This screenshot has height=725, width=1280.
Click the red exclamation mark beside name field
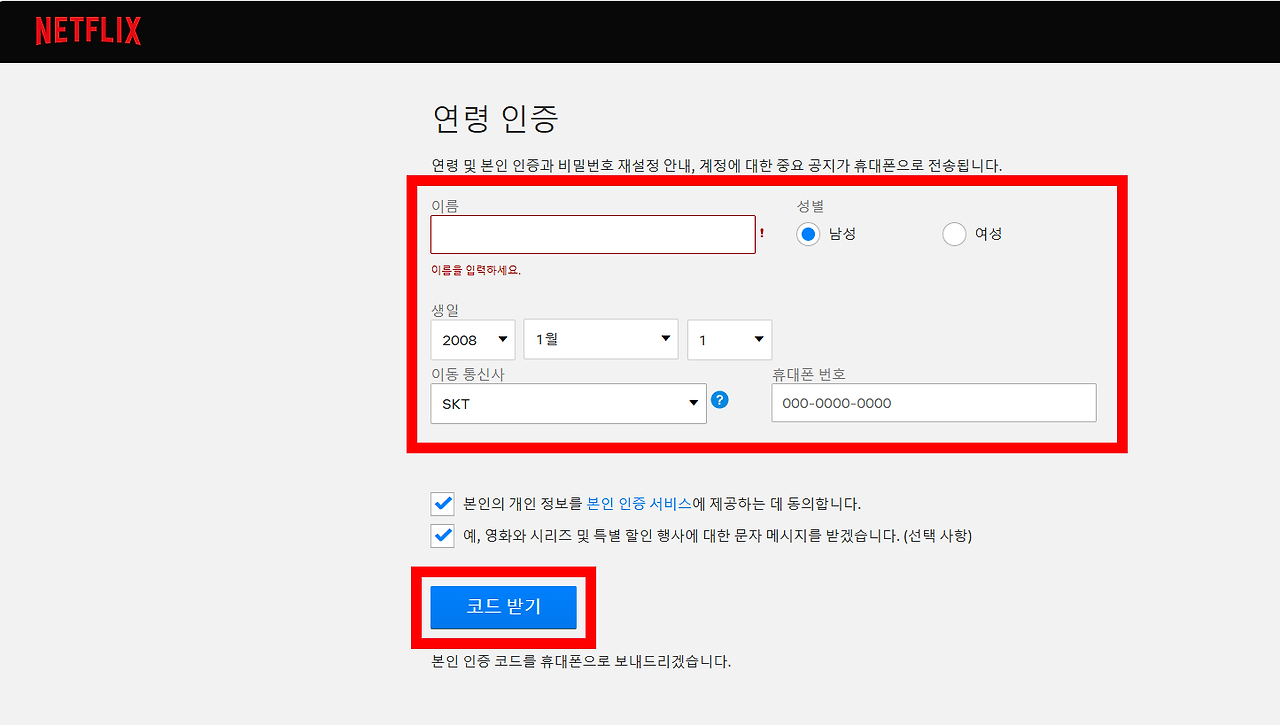point(761,234)
